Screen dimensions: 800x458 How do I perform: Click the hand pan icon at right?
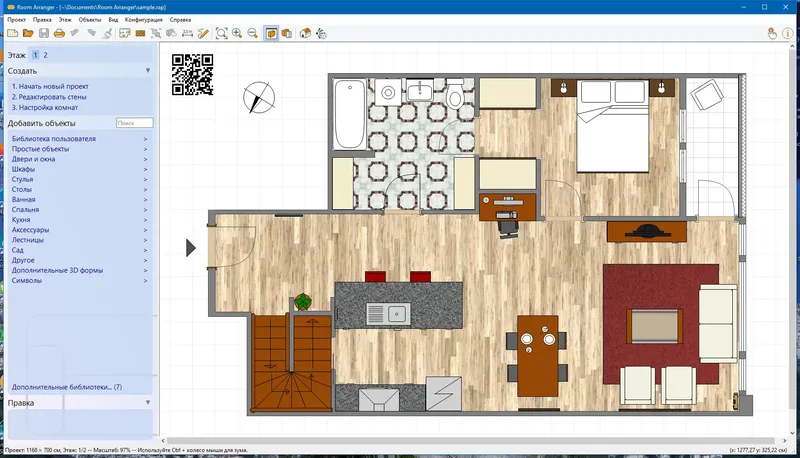click(772, 34)
